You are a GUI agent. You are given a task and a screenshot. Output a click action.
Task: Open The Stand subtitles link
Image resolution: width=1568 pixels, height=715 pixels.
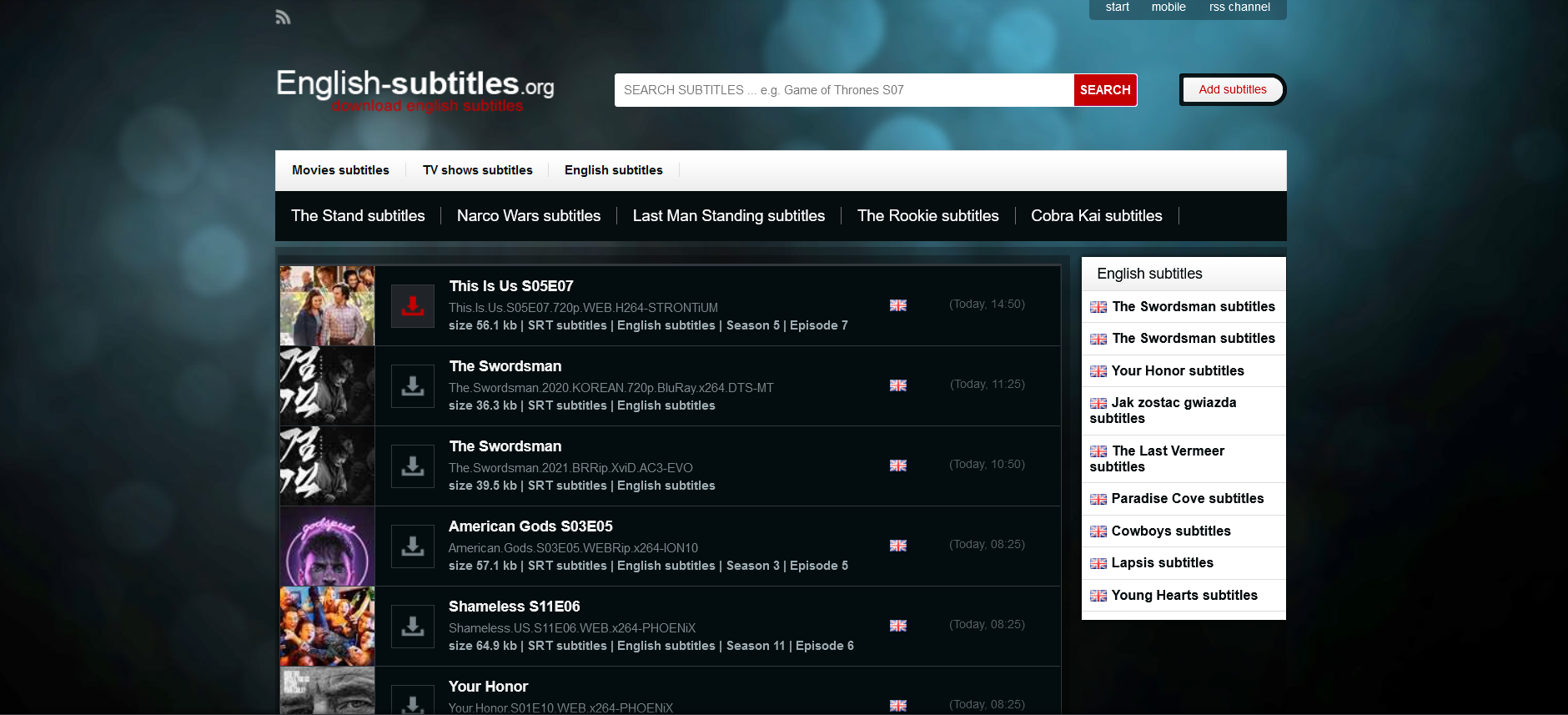click(358, 216)
